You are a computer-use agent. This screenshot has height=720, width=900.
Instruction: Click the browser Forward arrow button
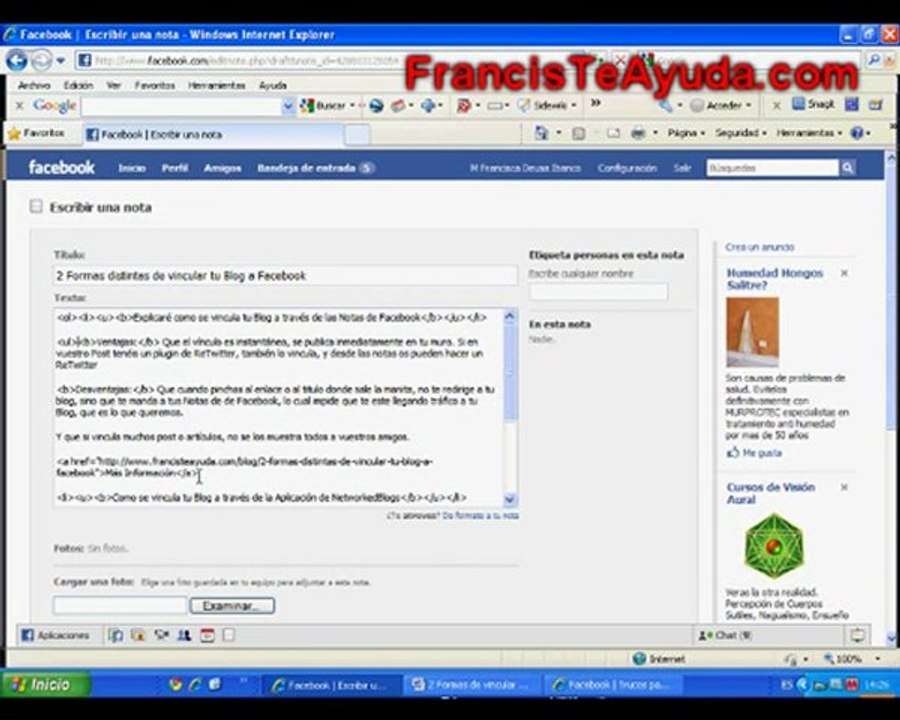[x=41, y=60]
